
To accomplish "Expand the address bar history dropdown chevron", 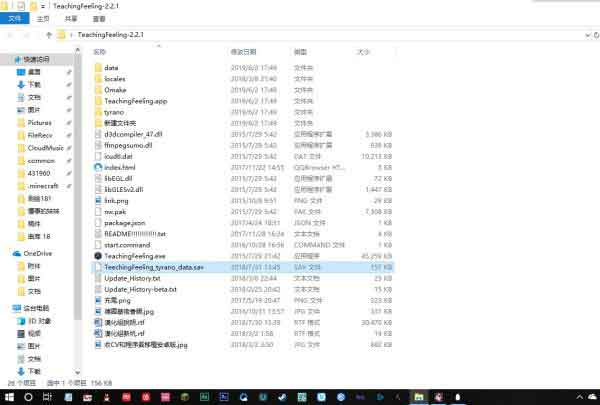I will 587,35.
